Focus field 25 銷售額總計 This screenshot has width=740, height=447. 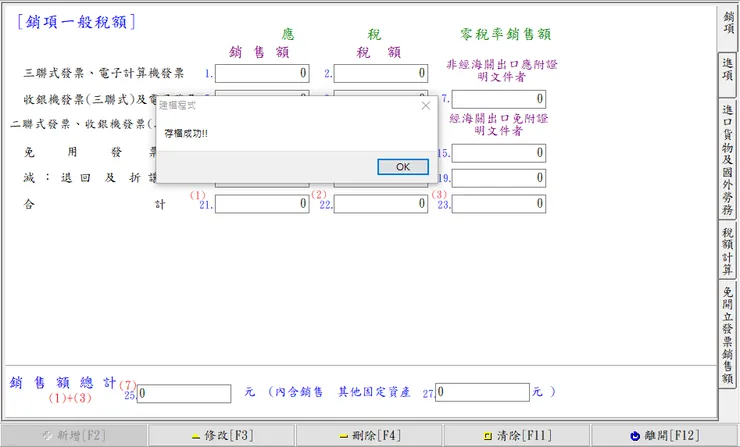[184, 393]
